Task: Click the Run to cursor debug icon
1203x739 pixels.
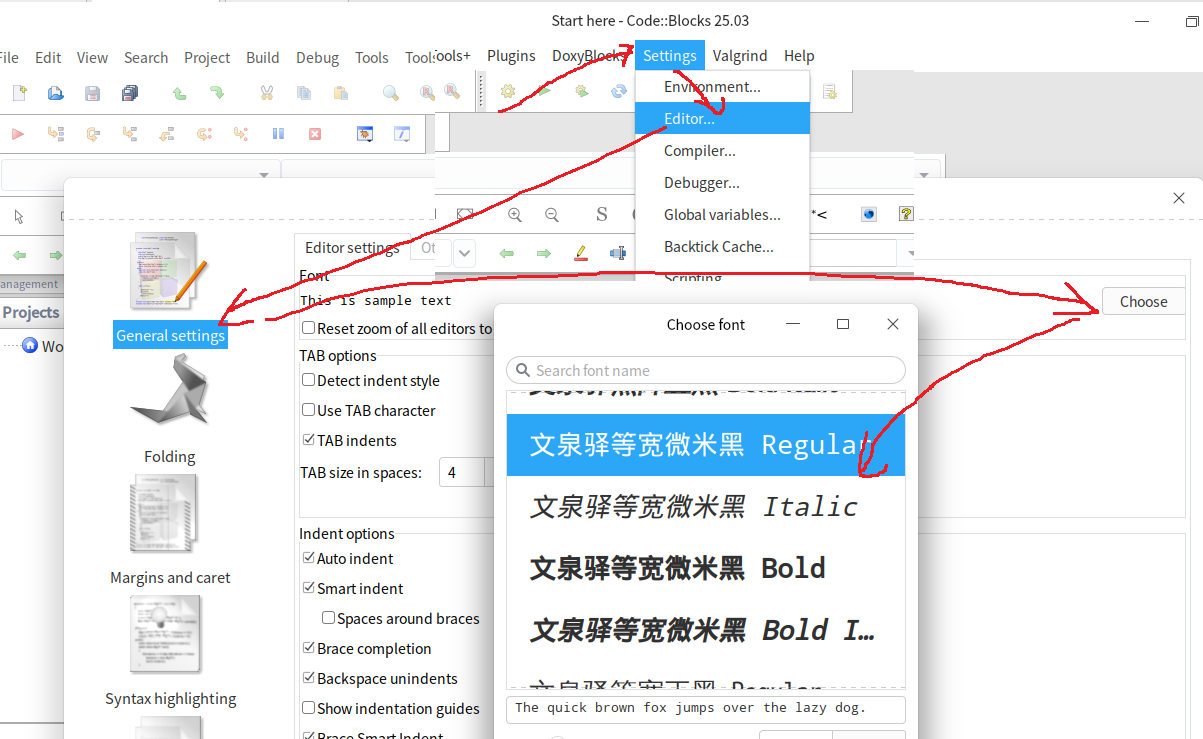Action: [55, 133]
